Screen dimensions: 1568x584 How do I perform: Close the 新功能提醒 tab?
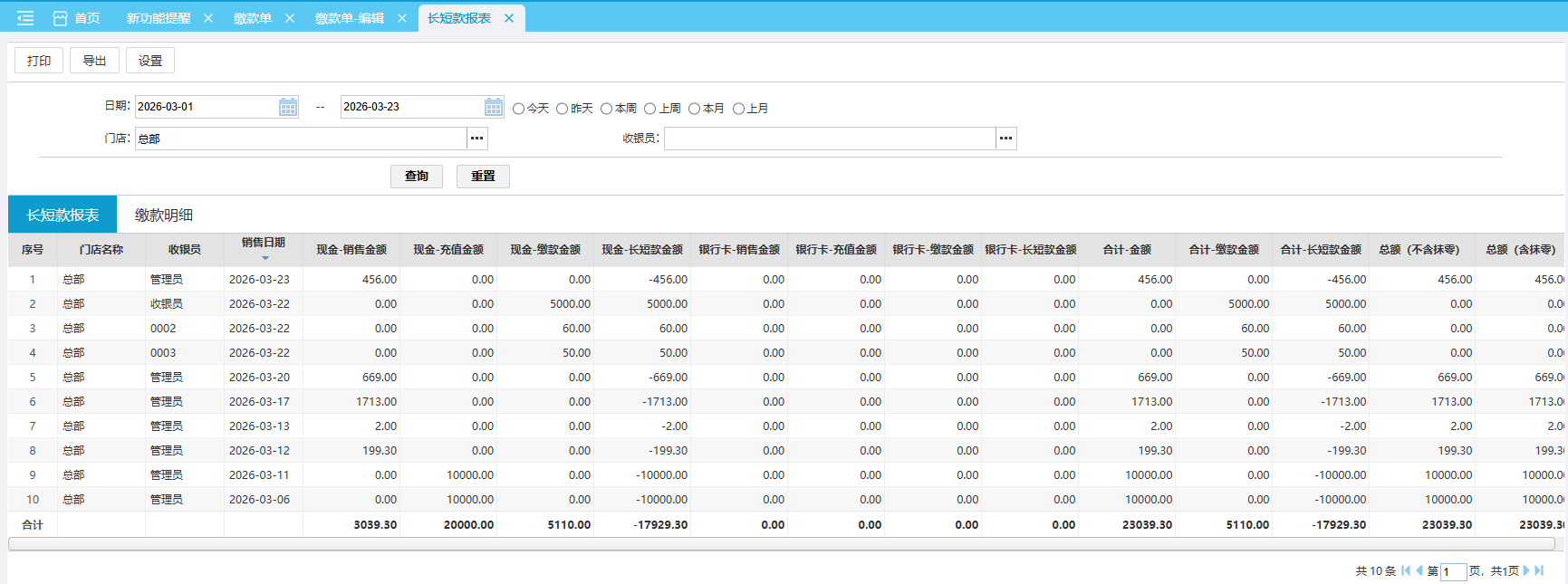[x=208, y=18]
